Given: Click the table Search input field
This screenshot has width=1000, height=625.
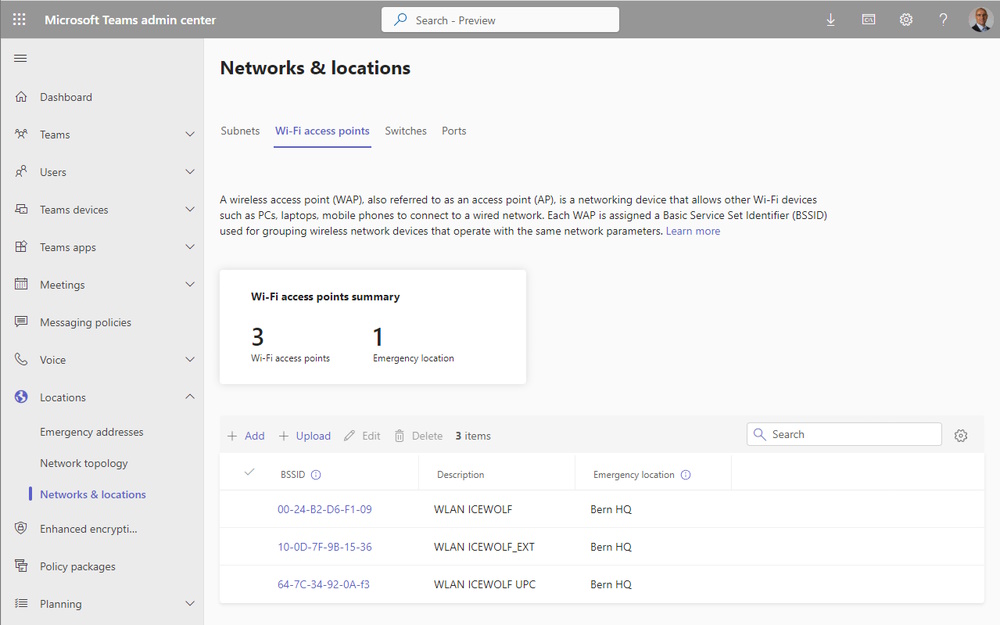Looking at the screenshot, I should pyautogui.click(x=844, y=434).
